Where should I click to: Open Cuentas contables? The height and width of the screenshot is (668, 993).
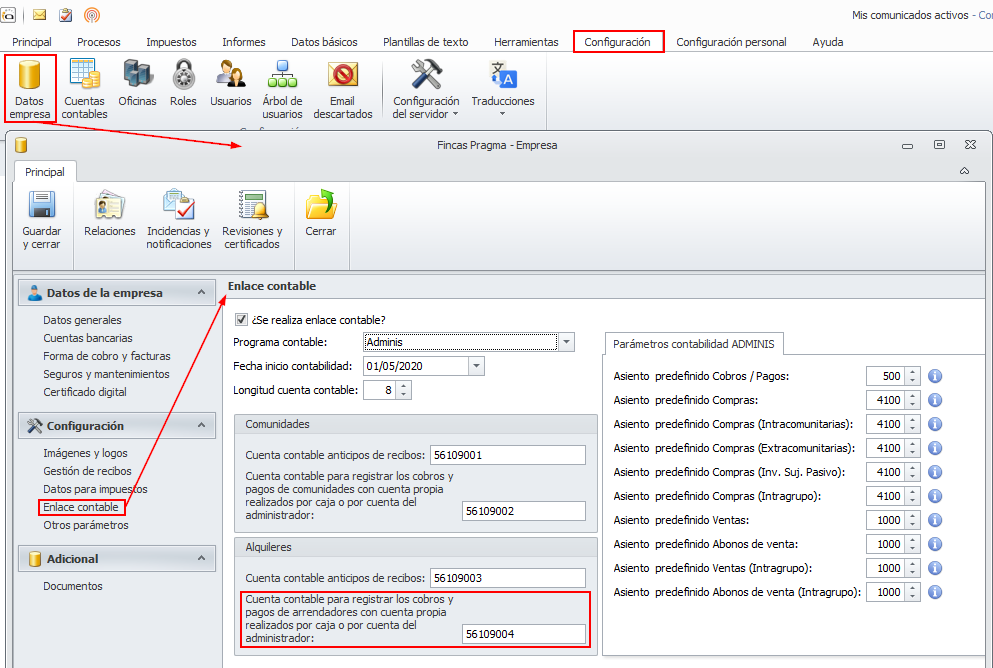coord(84,89)
